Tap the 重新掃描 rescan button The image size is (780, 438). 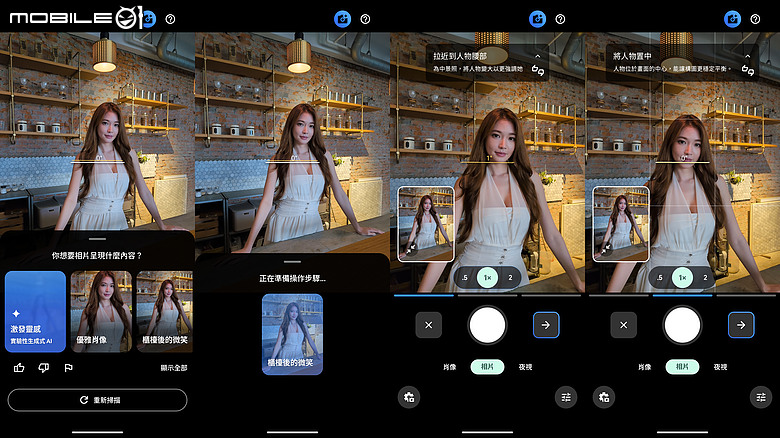pos(98,400)
